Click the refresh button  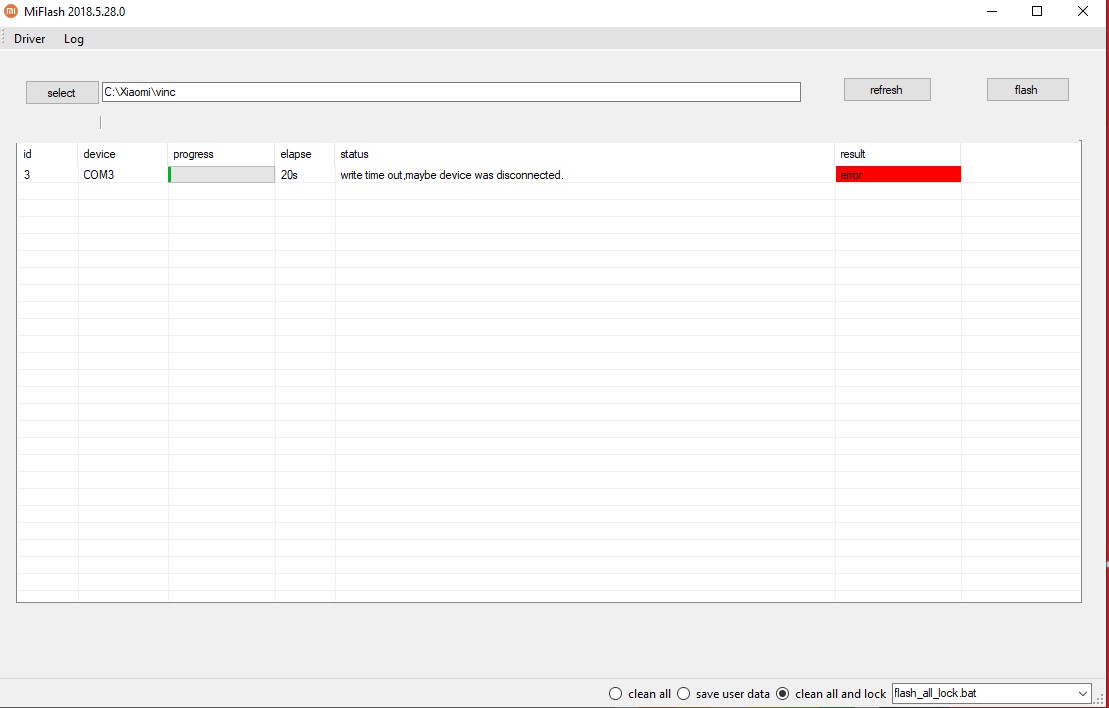(x=887, y=90)
